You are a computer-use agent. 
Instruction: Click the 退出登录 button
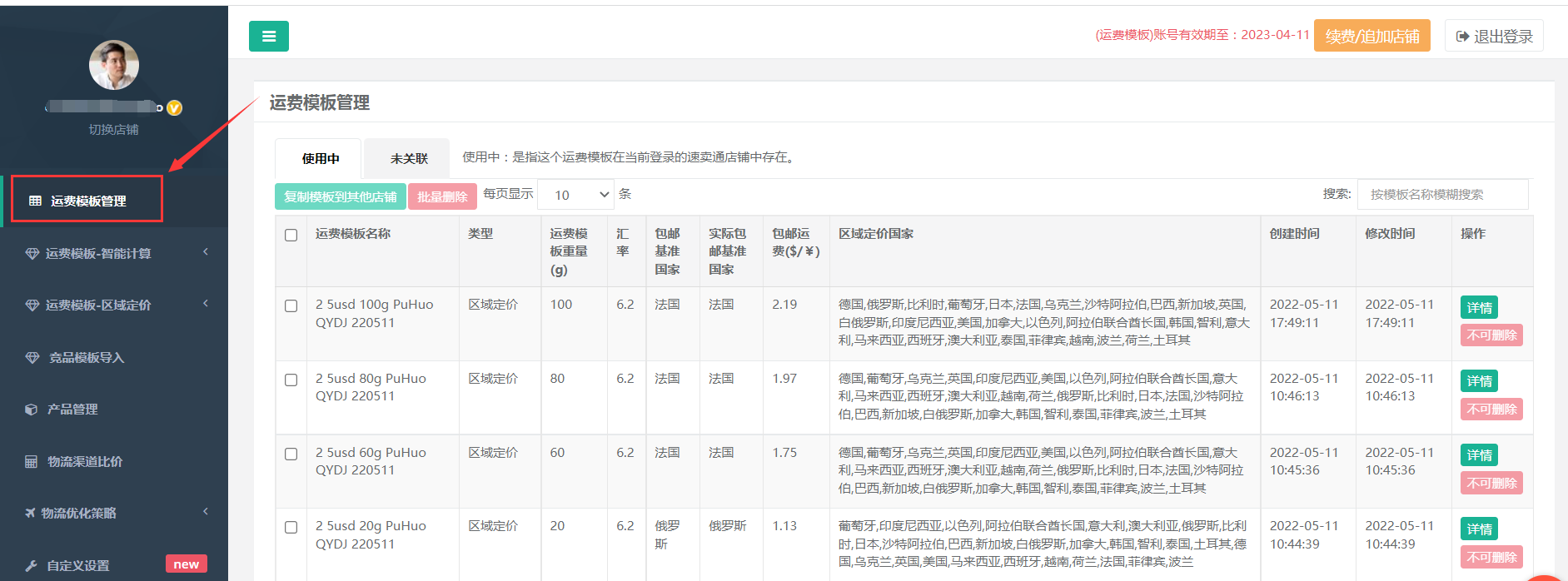tap(1495, 36)
